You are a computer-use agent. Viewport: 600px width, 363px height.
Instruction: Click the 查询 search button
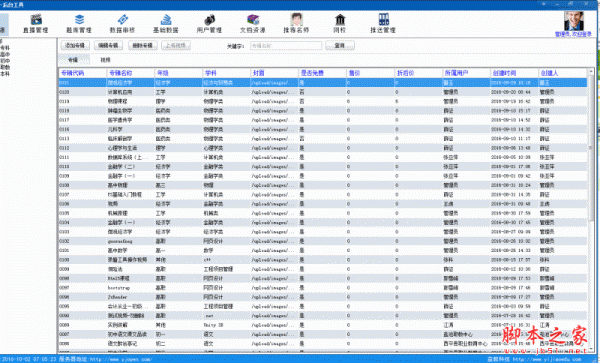(x=340, y=46)
